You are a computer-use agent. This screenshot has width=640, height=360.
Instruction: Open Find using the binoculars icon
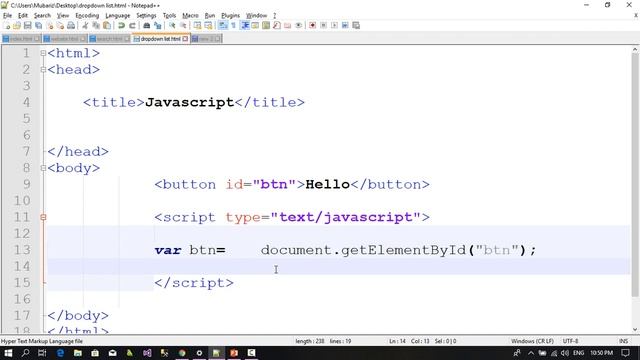click(x=147, y=26)
